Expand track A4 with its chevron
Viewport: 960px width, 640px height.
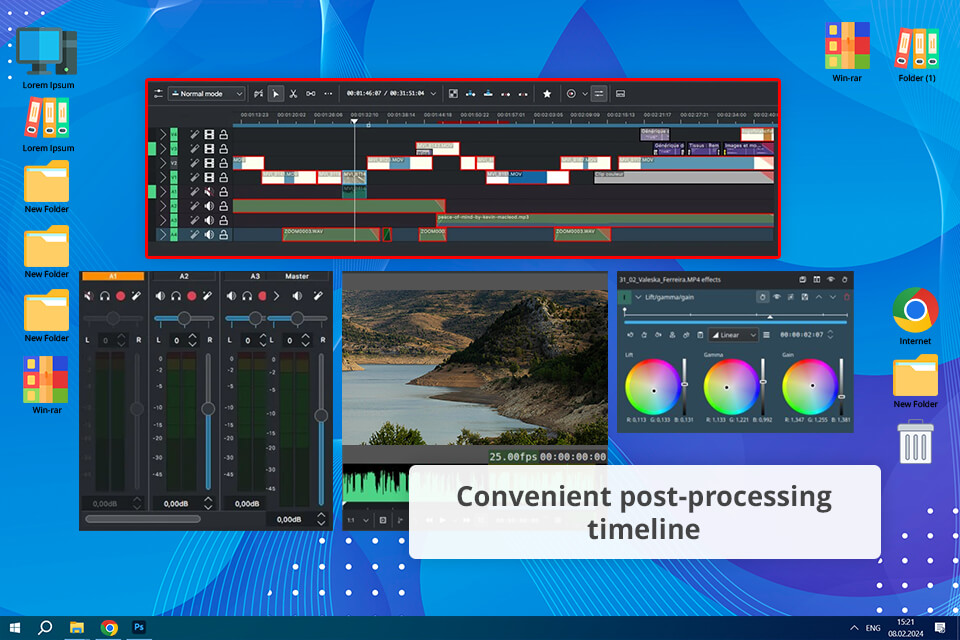click(x=163, y=235)
